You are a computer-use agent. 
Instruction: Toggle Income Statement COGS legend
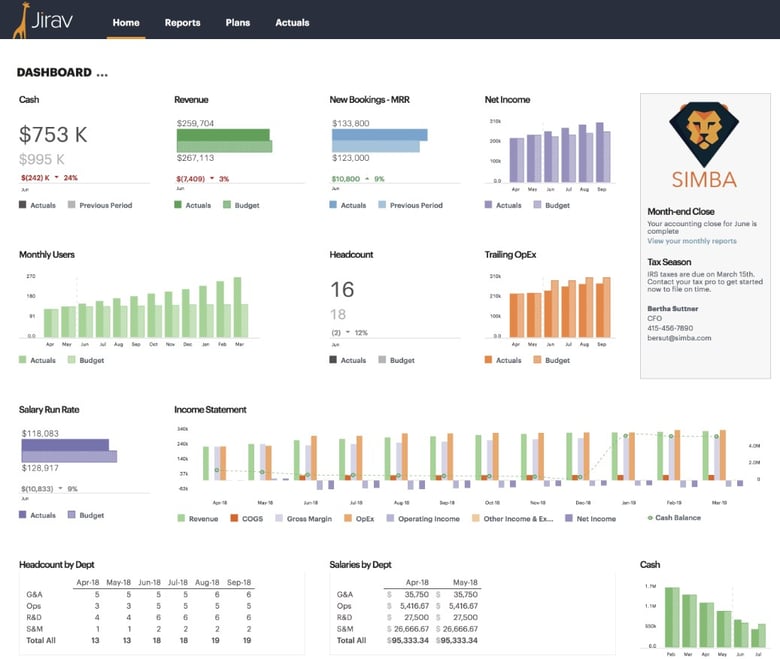(247, 518)
